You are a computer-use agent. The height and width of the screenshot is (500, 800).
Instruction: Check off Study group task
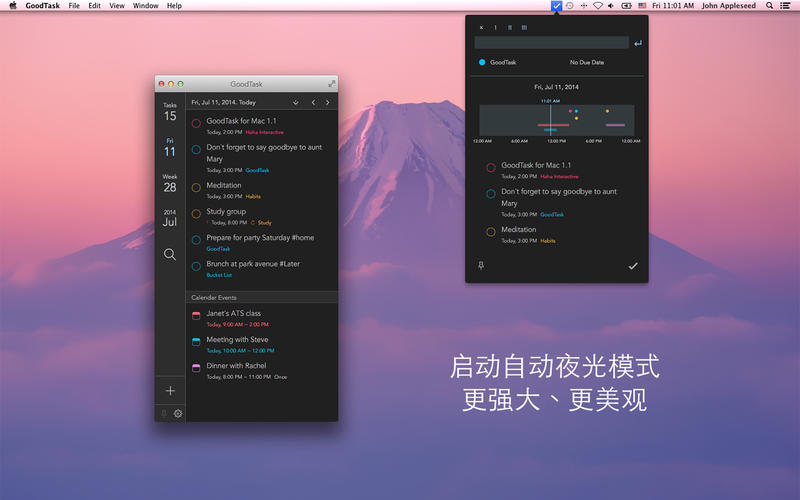pyautogui.click(x=196, y=214)
